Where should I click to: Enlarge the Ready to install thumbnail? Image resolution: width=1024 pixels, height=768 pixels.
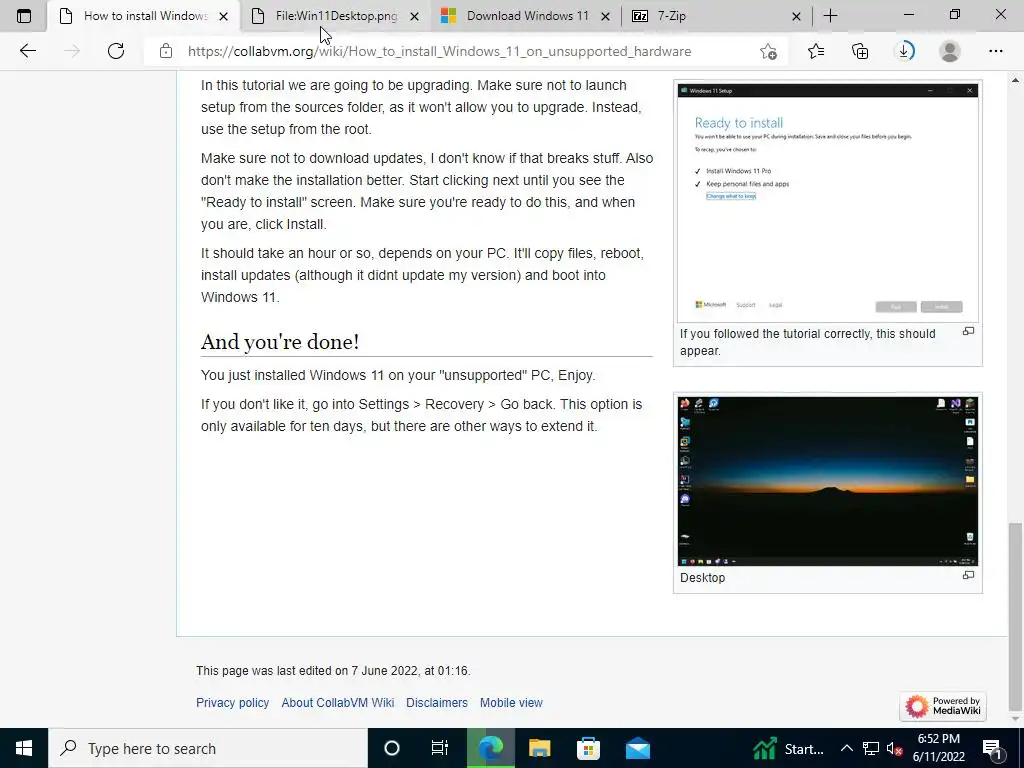pos(827,202)
